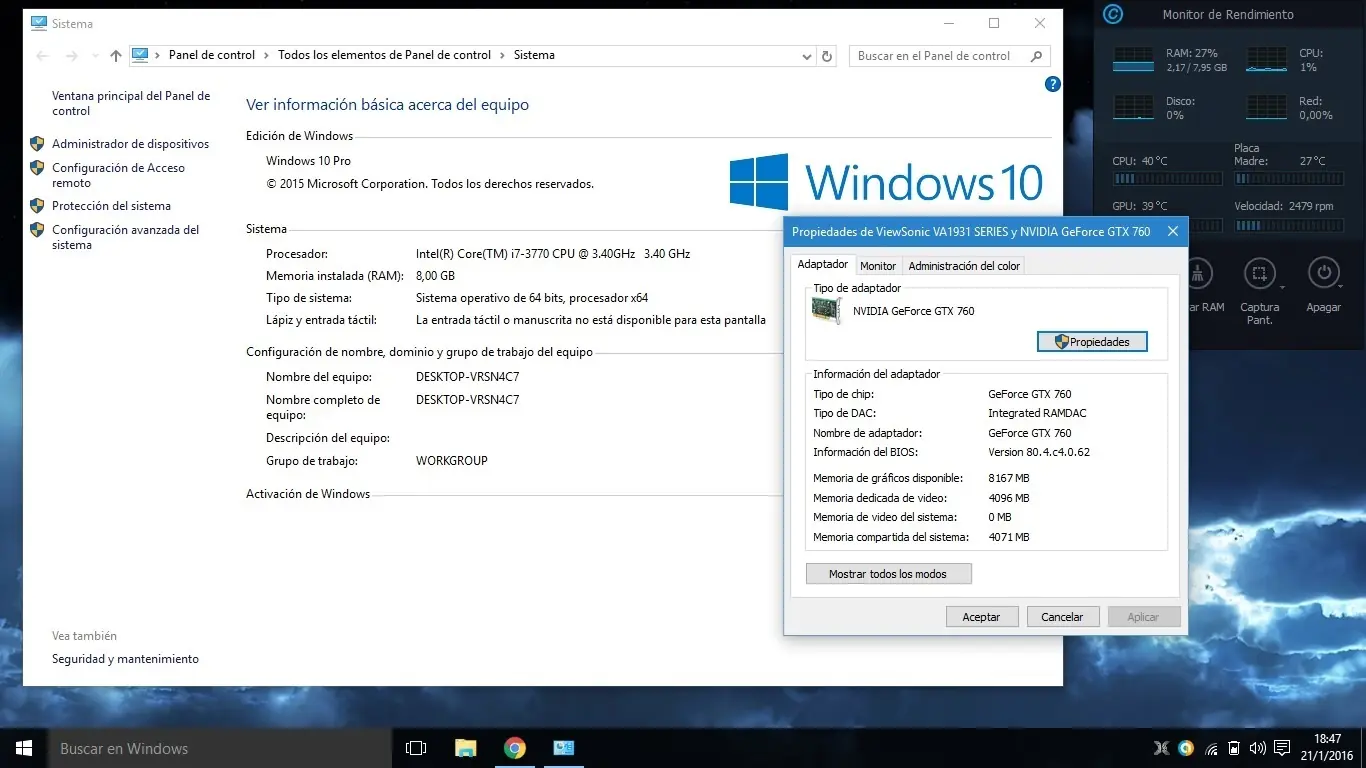Click the clean RAM broom icon
Image resolution: width=1366 pixels, height=768 pixels.
coord(1200,273)
